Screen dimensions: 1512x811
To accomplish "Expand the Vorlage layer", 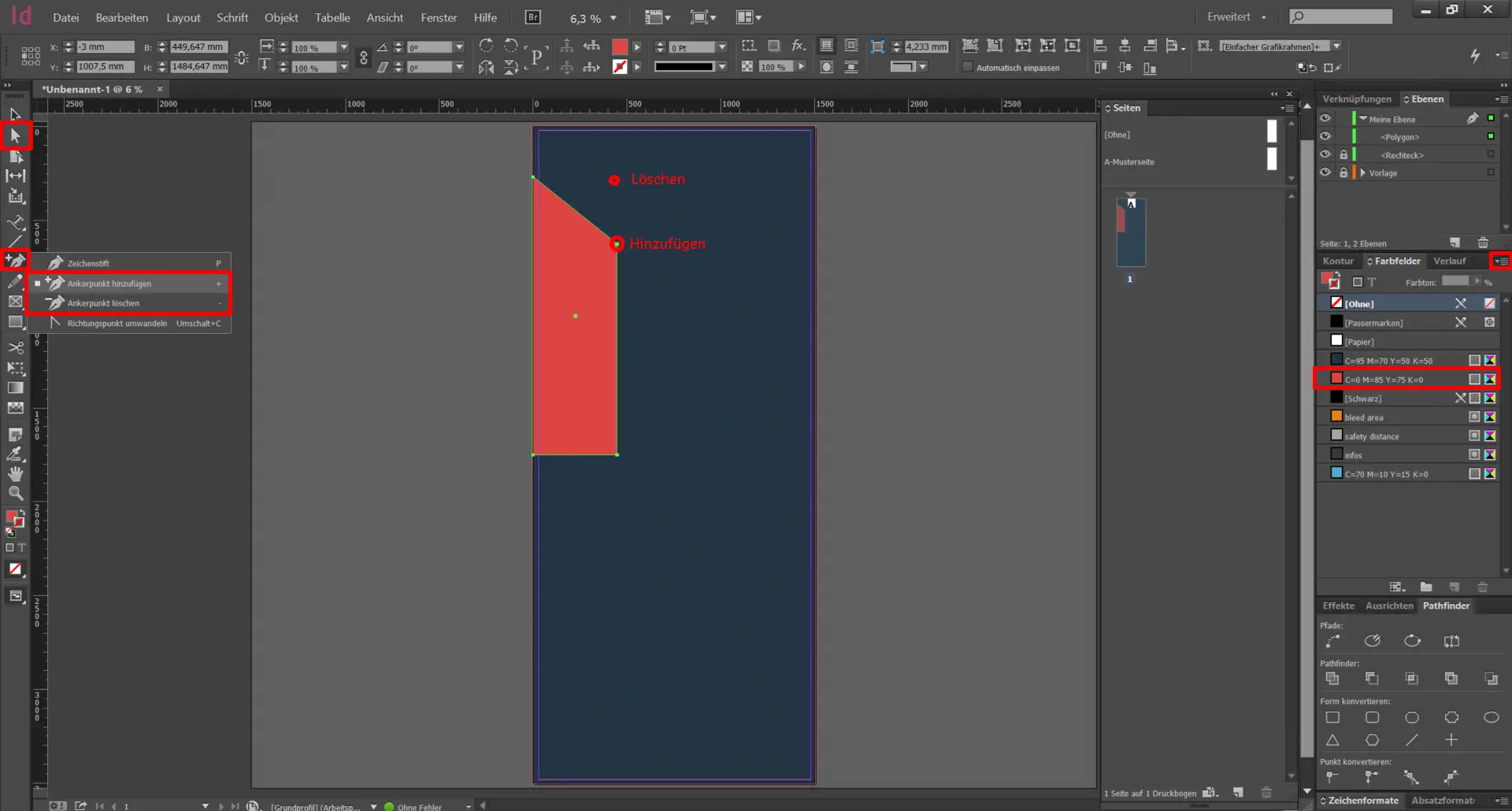I will [x=1362, y=172].
